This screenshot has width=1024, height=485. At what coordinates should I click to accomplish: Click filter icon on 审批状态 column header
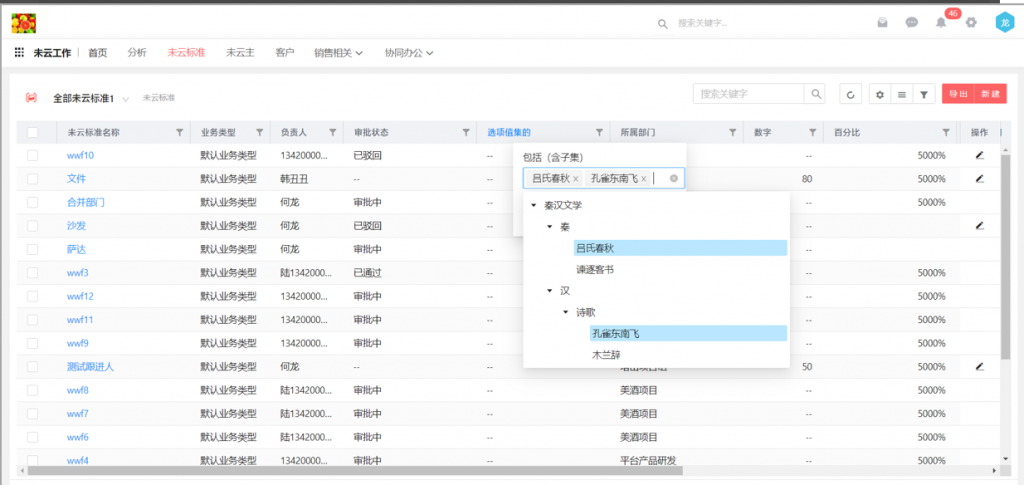(465, 132)
